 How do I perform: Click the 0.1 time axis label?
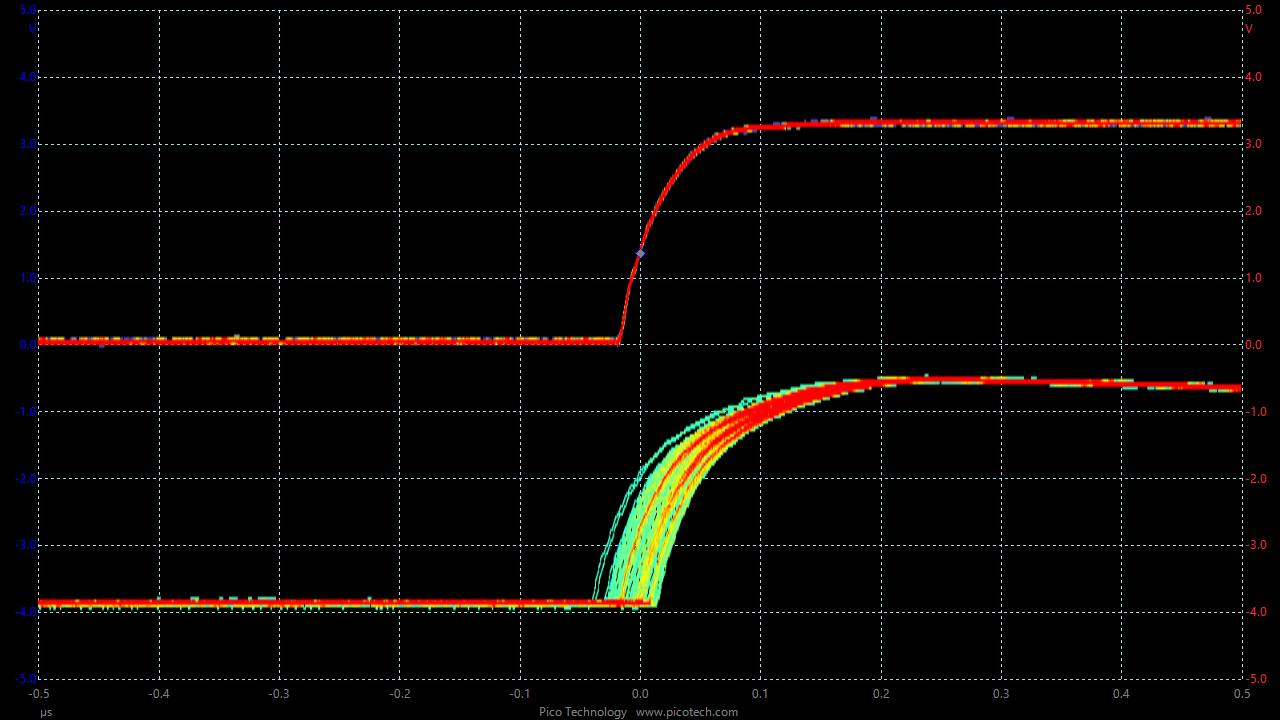pyautogui.click(x=761, y=693)
